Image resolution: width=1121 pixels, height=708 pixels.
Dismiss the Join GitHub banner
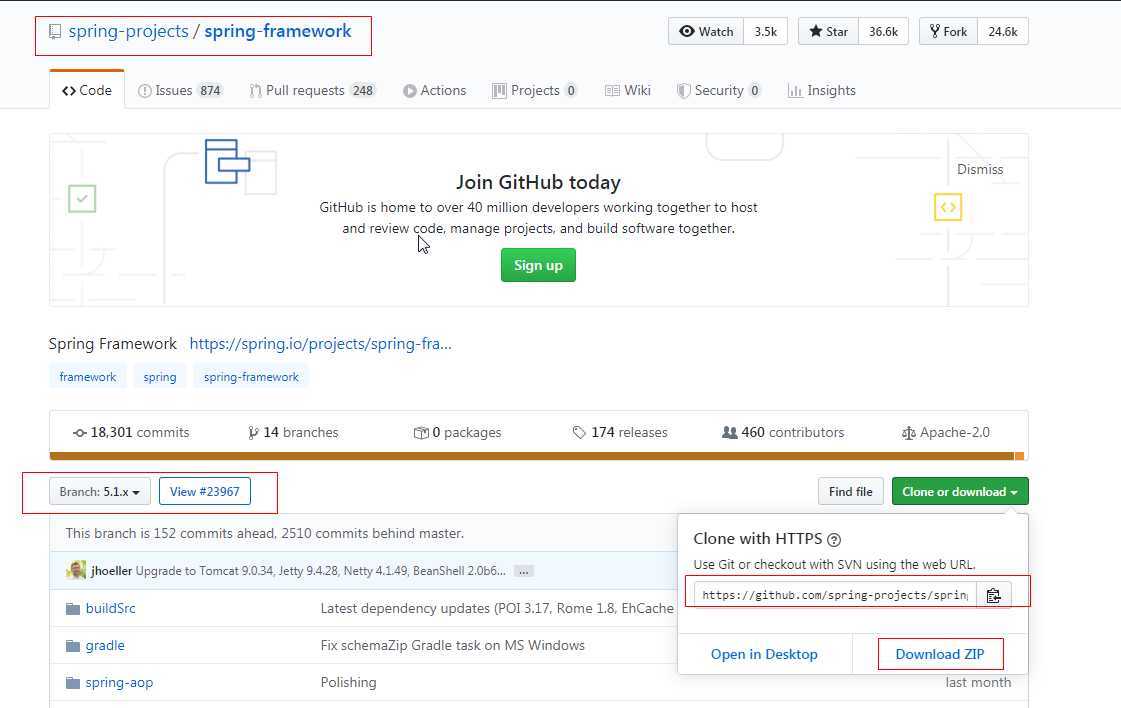[x=979, y=169]
